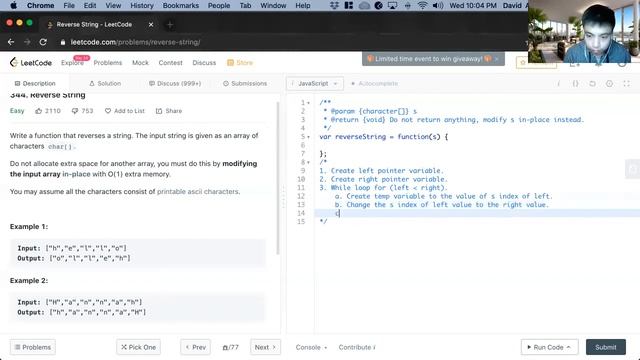Click the Limited time event giveaway banner
The image size is (640, 360).
pos(433,59)
